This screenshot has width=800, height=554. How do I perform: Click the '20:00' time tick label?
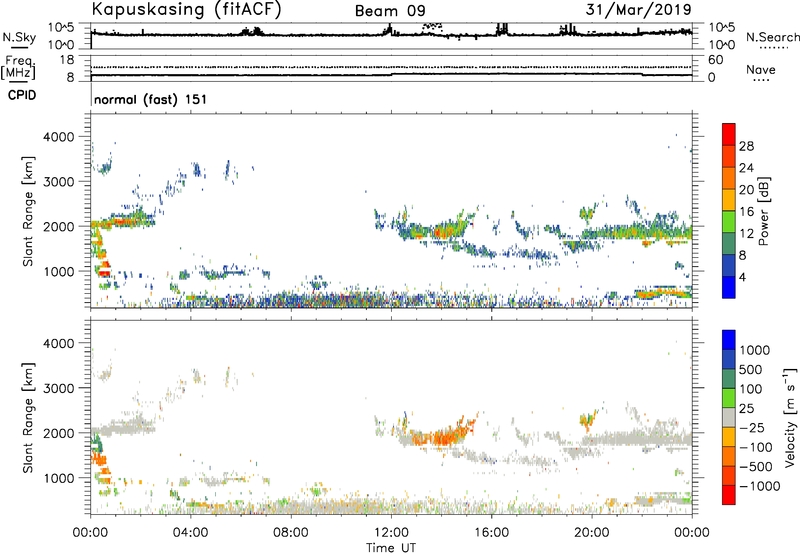(x=592, y=533)
